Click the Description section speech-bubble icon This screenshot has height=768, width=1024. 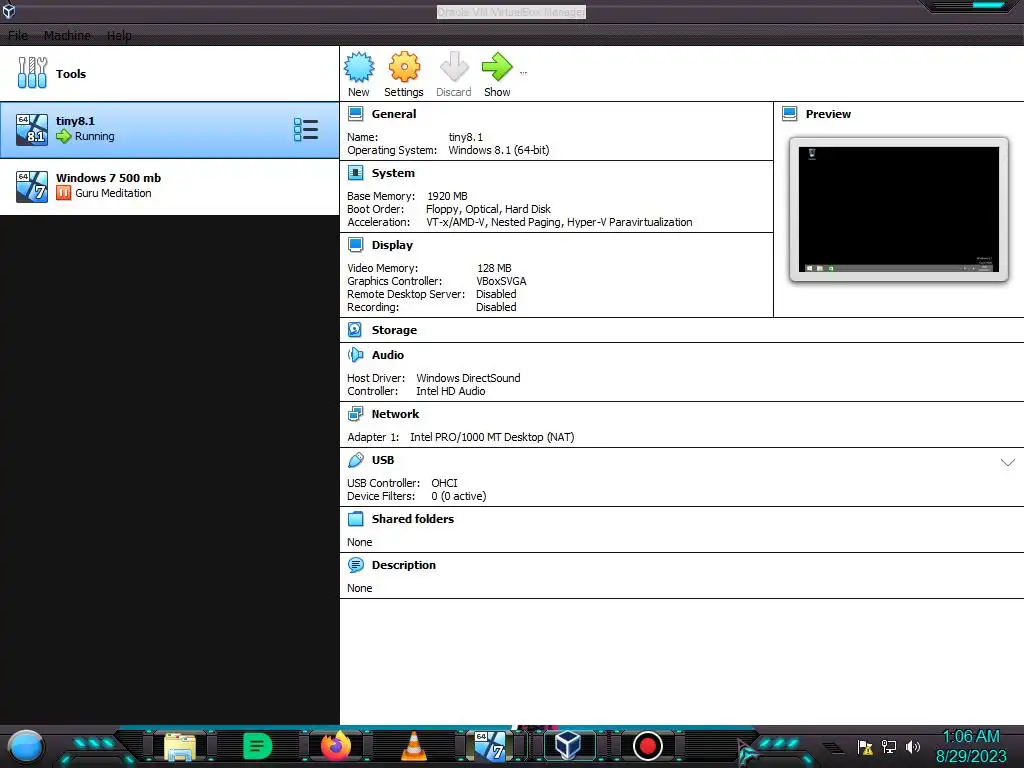click(355, 565)
